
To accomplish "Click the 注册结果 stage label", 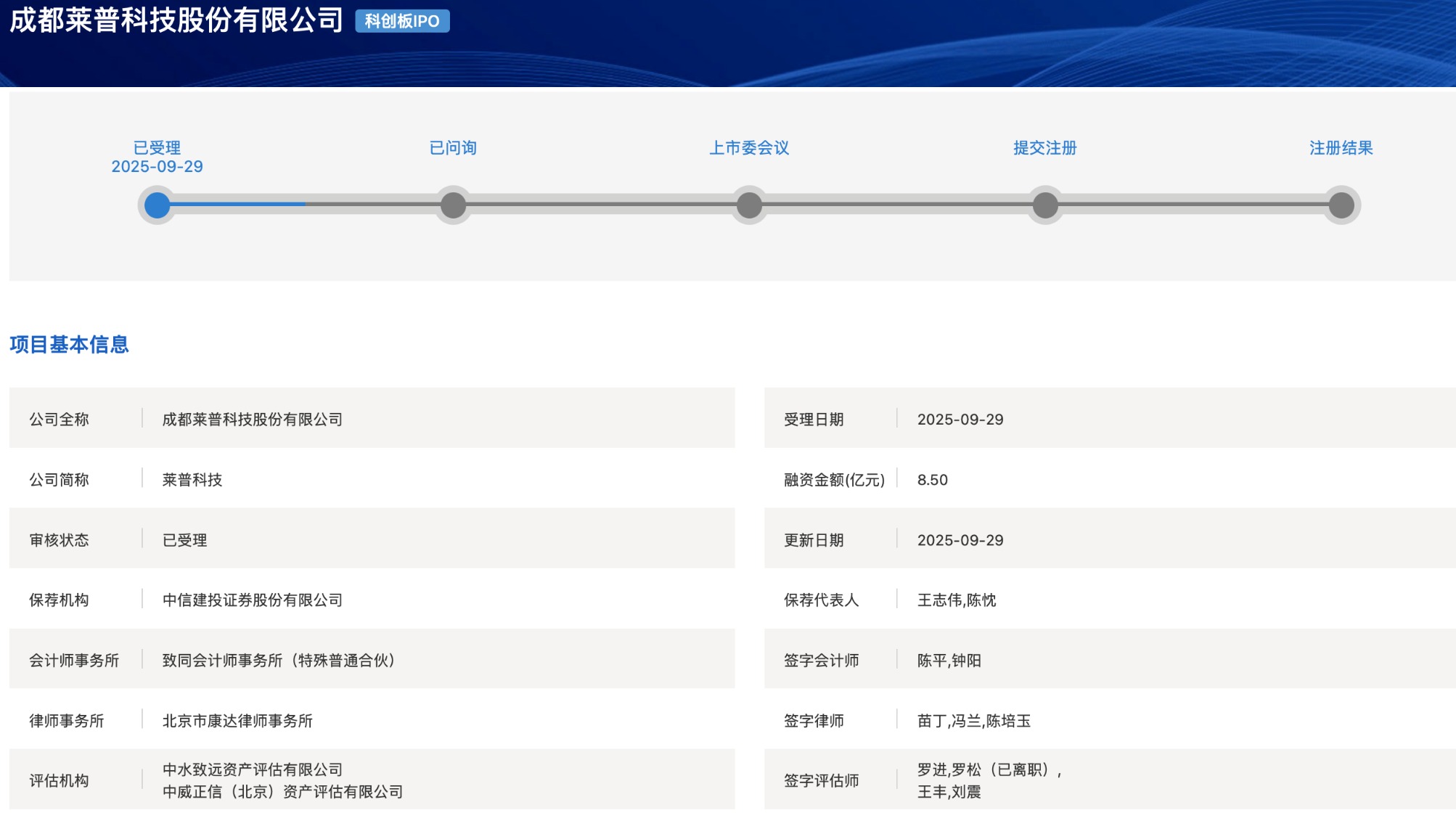I will pyautogui.click(x=1341, y=148).
